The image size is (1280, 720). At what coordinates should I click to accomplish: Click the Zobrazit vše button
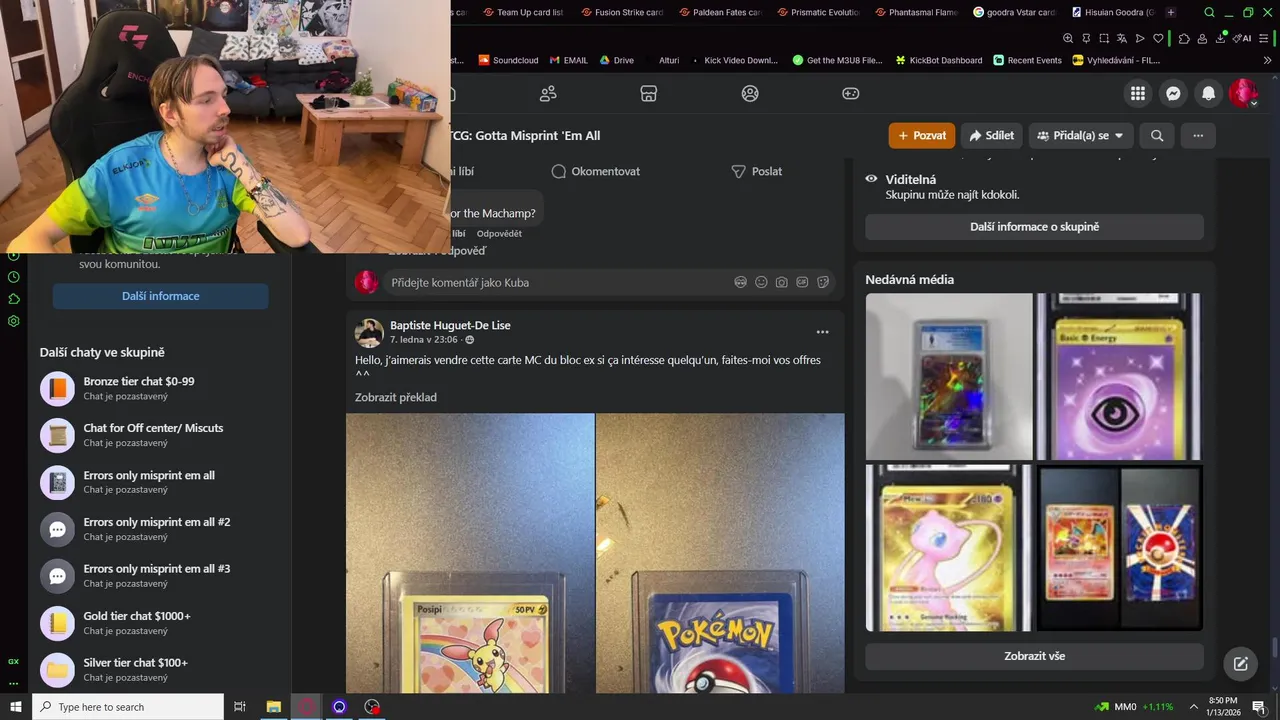coord(1034,656)
